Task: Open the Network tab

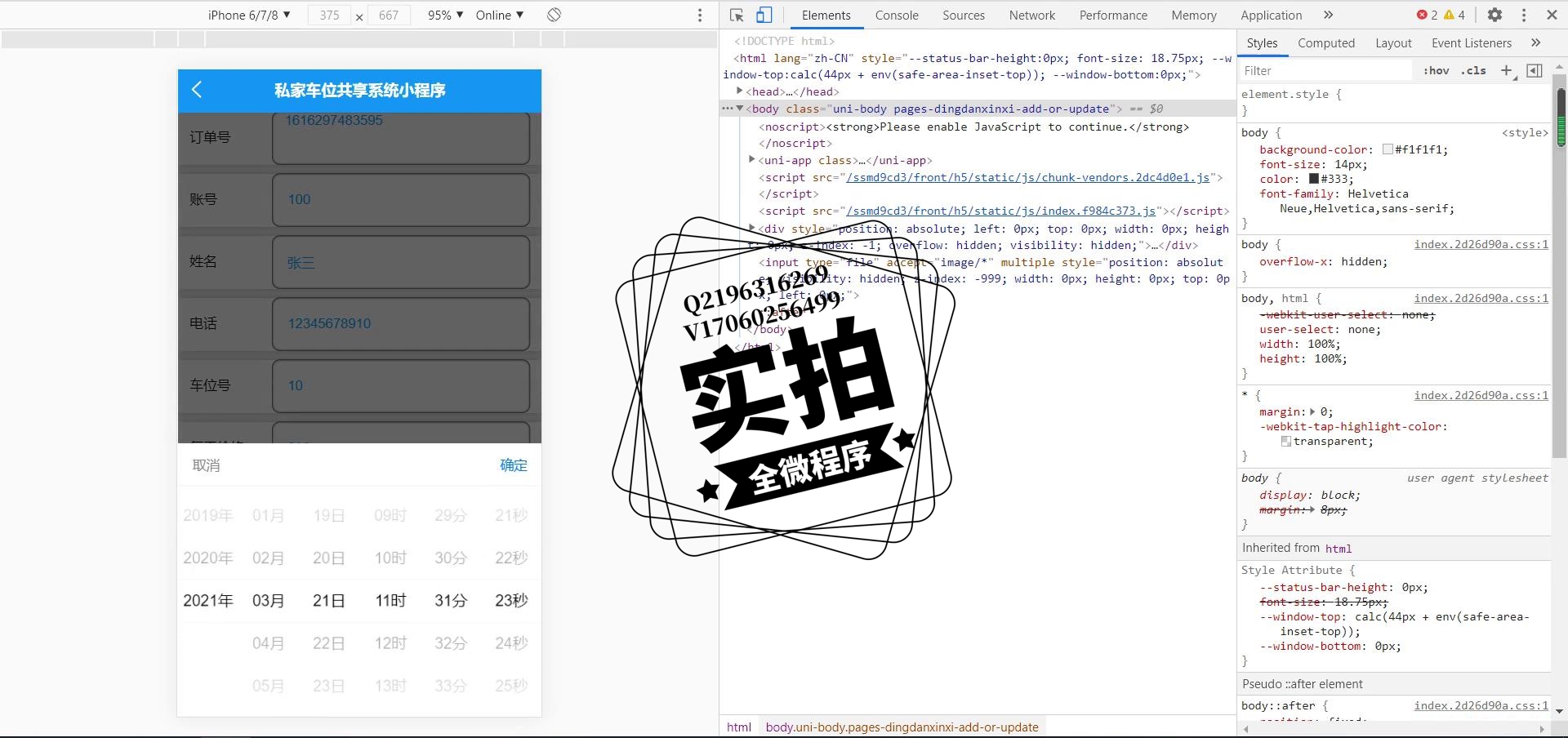Action: click(1032, 15)
